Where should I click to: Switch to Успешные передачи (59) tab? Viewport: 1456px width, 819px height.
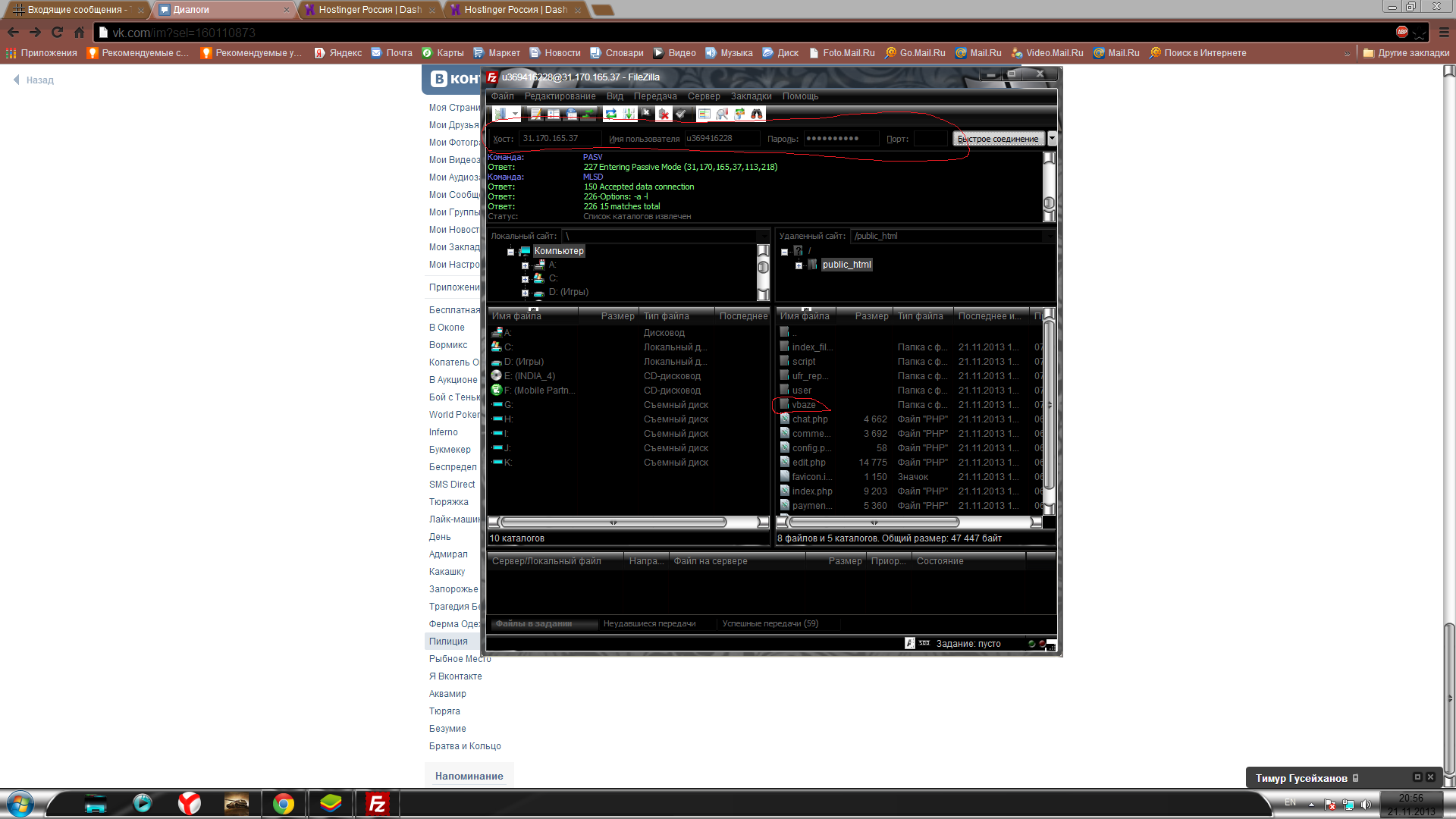tap(770, 623)
